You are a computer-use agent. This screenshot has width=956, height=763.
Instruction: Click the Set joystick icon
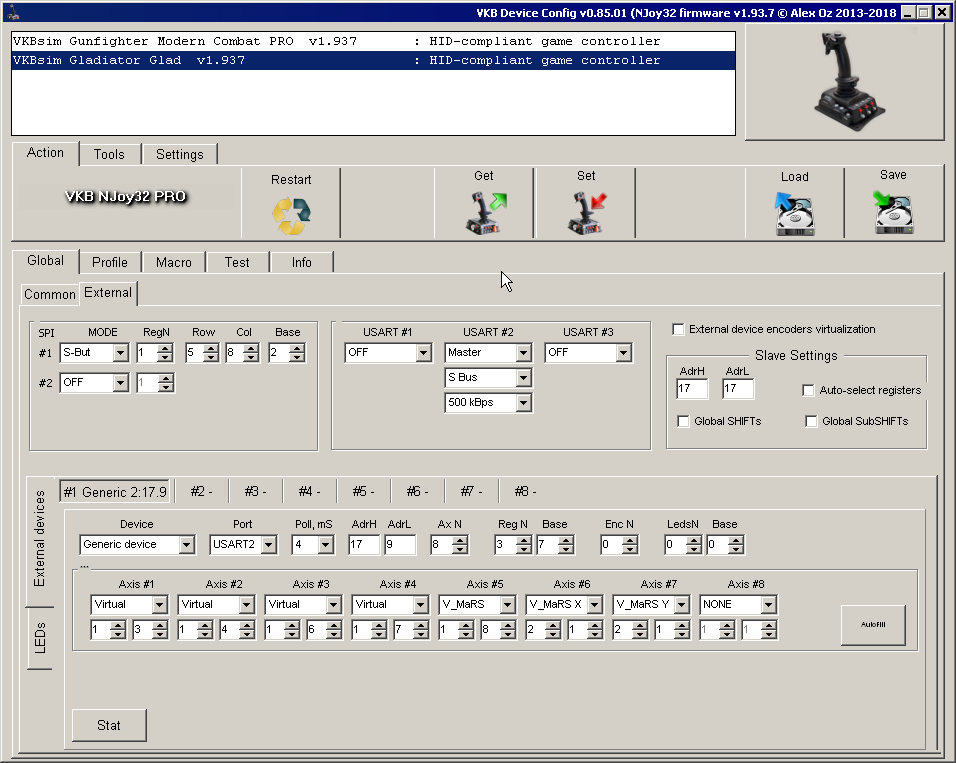[586, 213]
